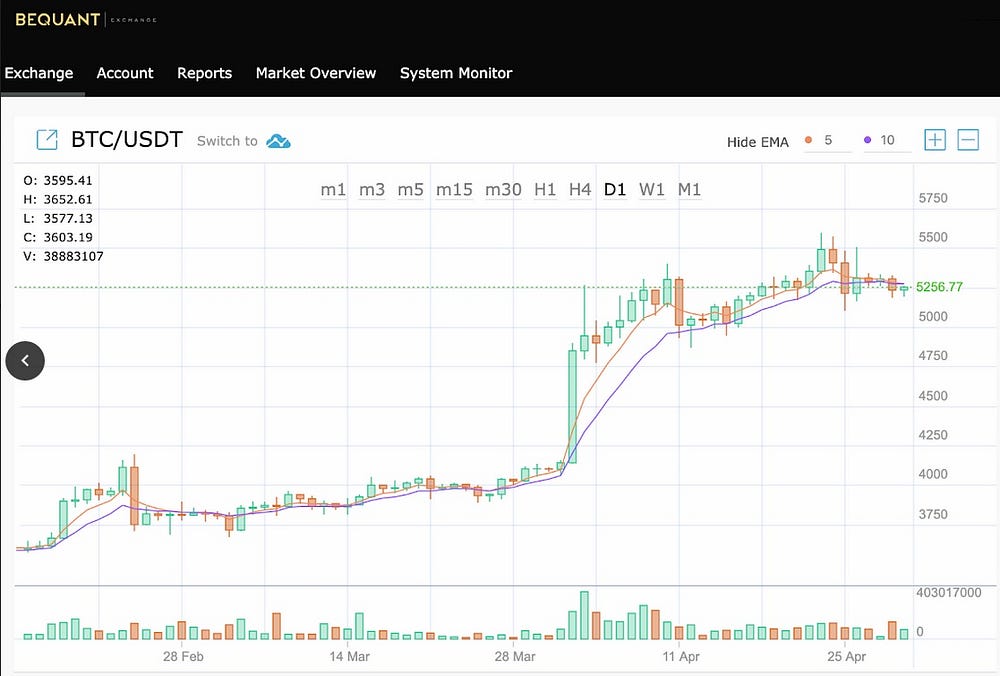1000x676 pixels.
Task: Open the Account tab
Action: [x=125, y=73]
